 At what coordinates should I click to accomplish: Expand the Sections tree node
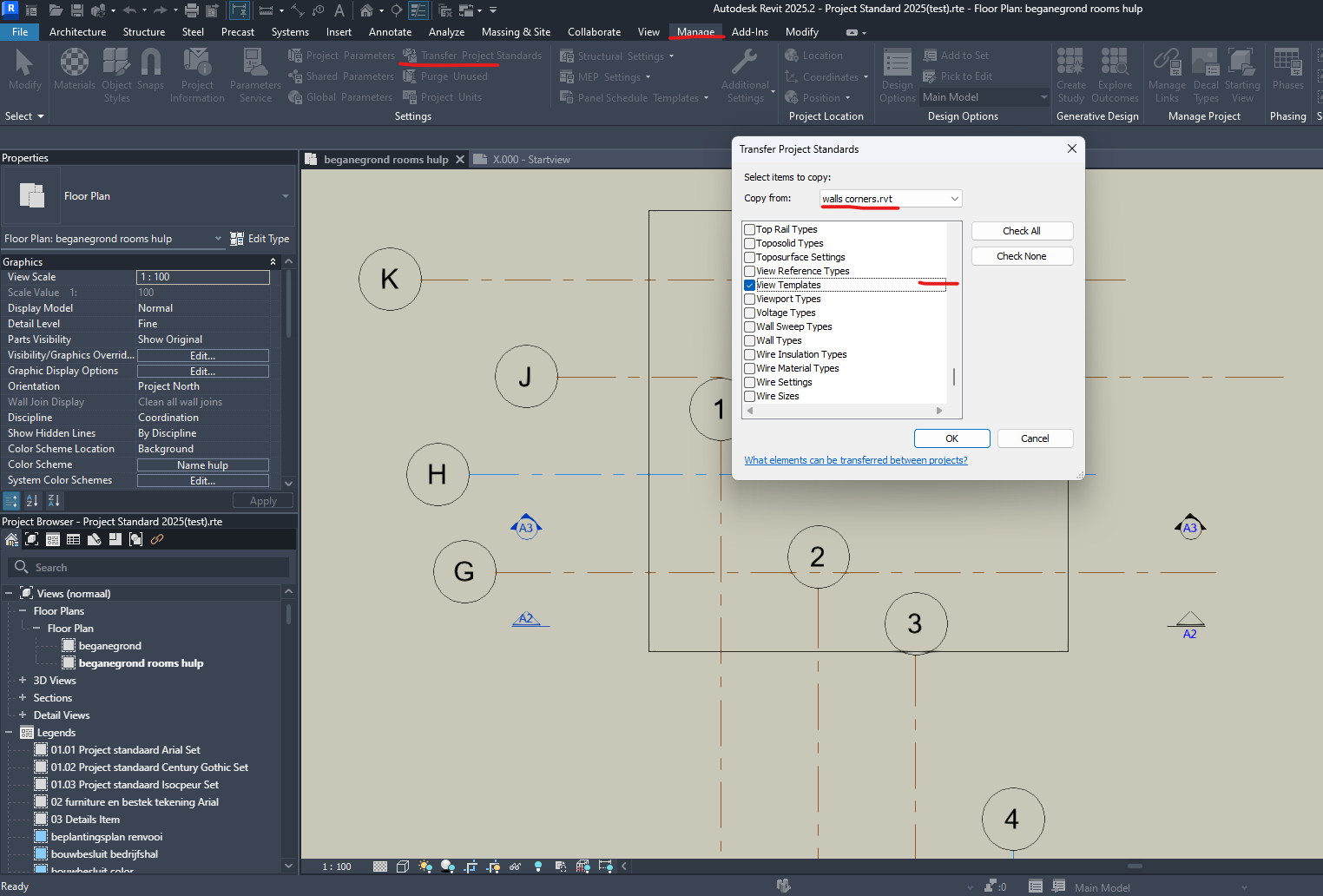pos(23,698)
